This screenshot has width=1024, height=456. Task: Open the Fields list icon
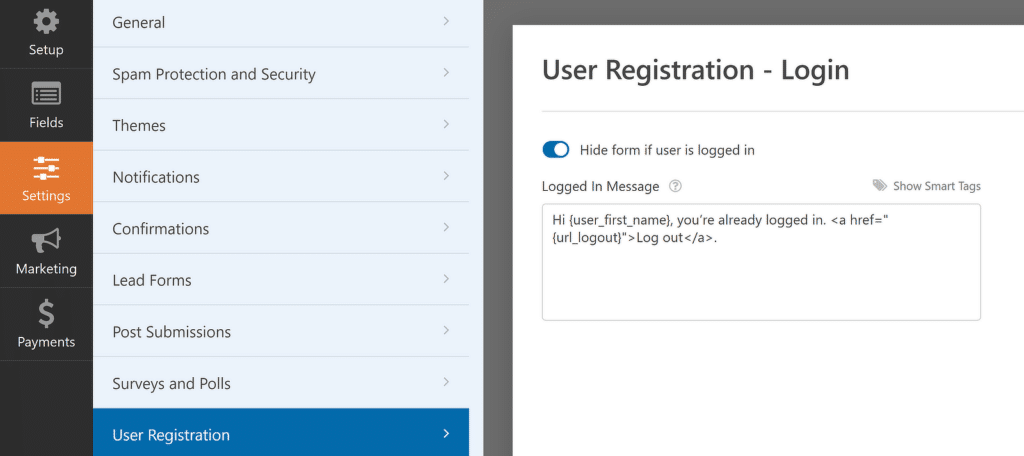(x=46, y=94)
